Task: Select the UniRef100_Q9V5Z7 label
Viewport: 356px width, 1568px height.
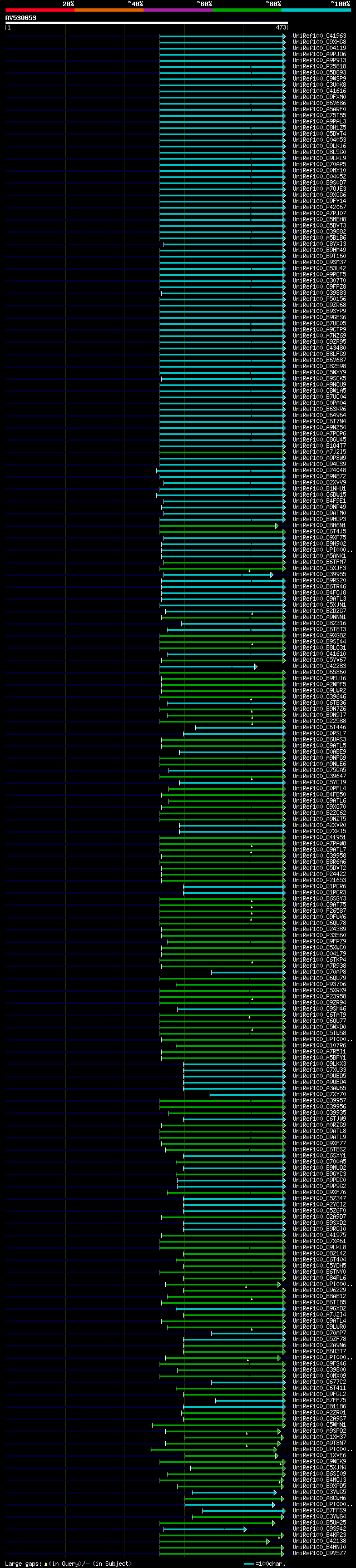Action: click(319, 1553)
